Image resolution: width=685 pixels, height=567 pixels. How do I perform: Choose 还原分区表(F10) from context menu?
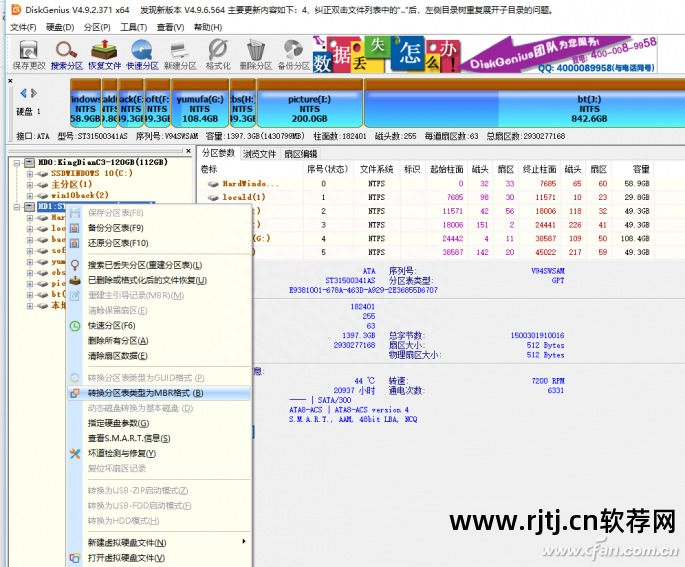click(159, 243)
